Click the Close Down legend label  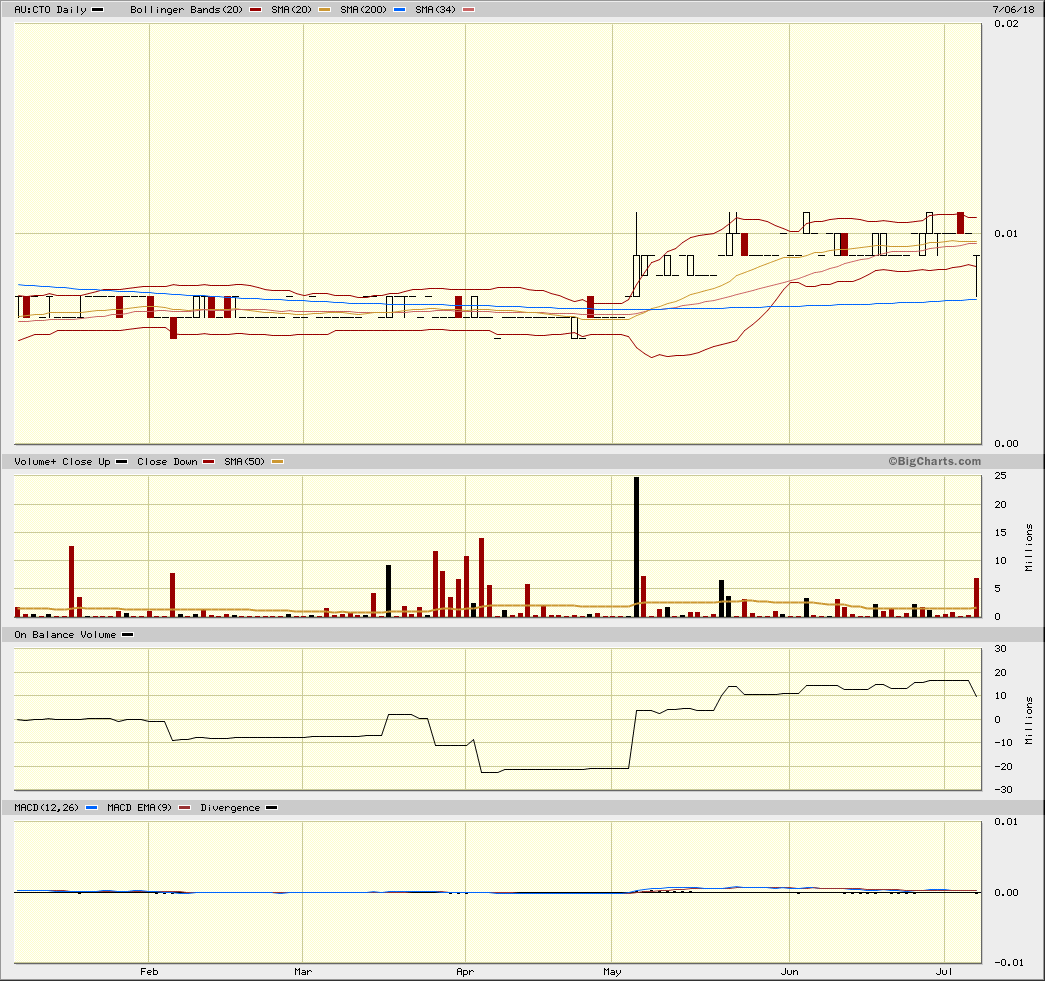(167, 462)
